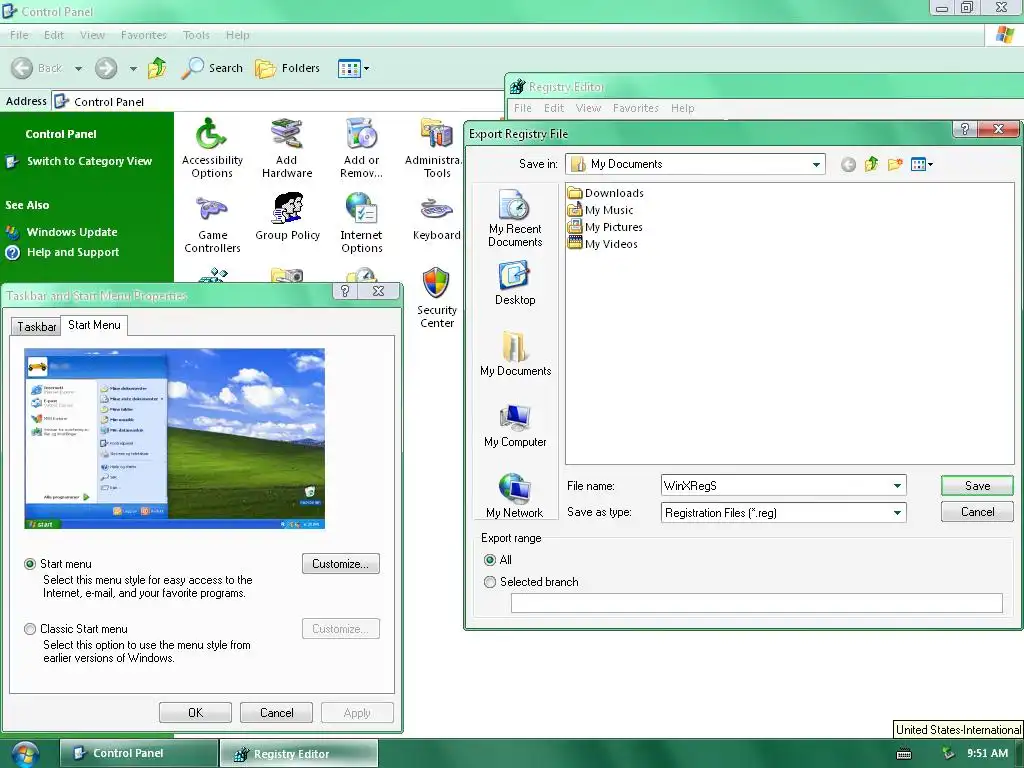Open the Control Panel Help menu
This screenshot has height=768, width=1024.
237,35
